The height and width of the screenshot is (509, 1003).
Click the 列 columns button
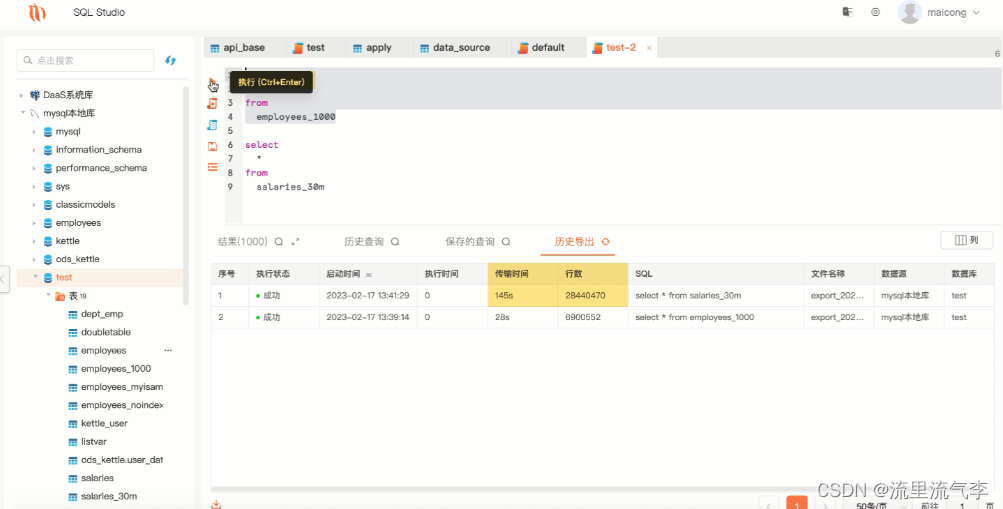coord(967,240)
